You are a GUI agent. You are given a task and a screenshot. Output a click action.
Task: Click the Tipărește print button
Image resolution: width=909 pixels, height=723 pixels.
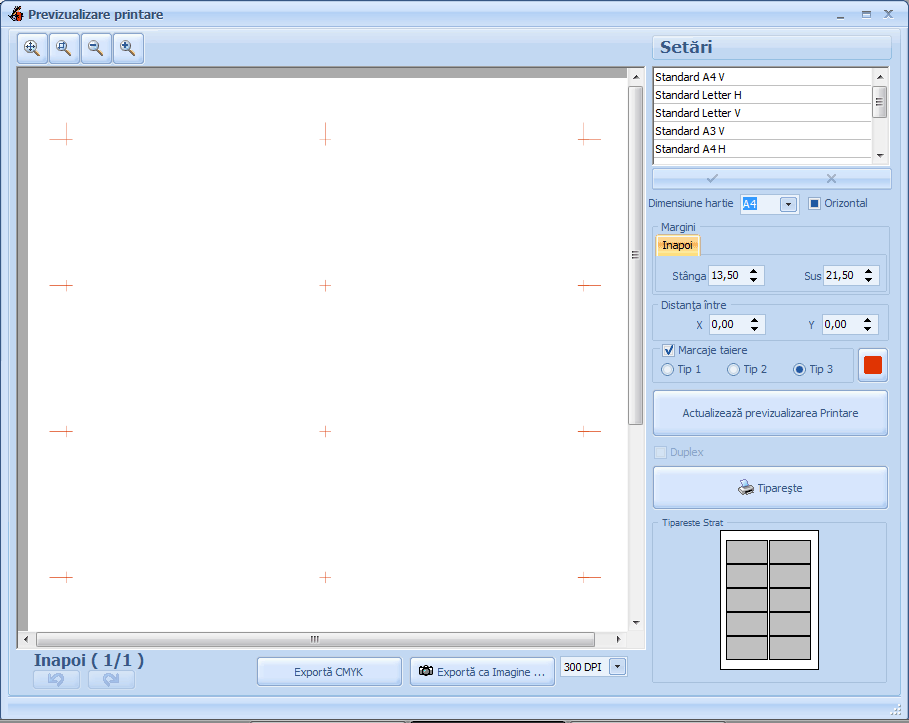coord(770,488)
